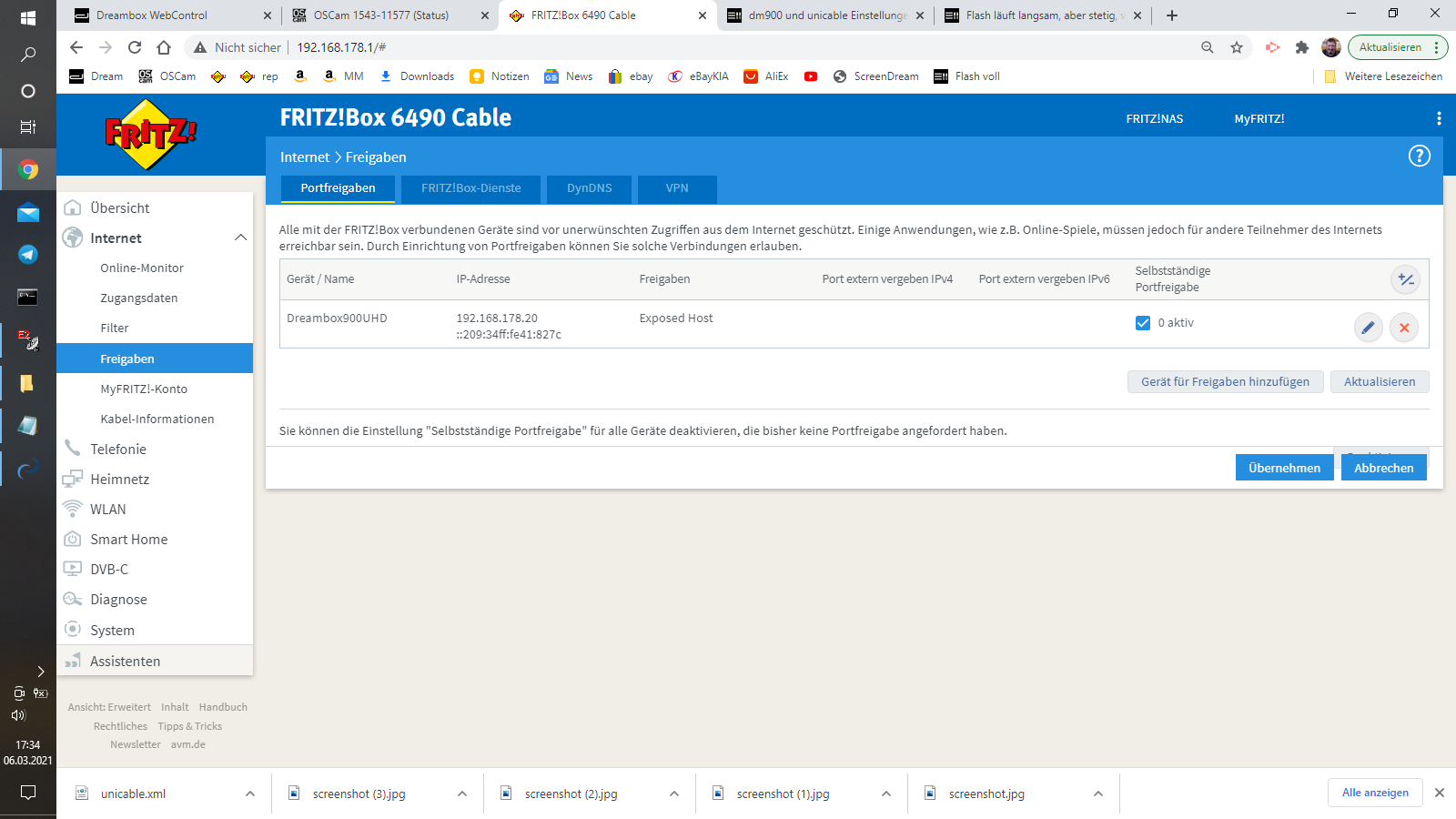Delete the Dreambox900UHD entry with red X
Viewport: 1456px width, 819px height.
[x=1404, y=328]
